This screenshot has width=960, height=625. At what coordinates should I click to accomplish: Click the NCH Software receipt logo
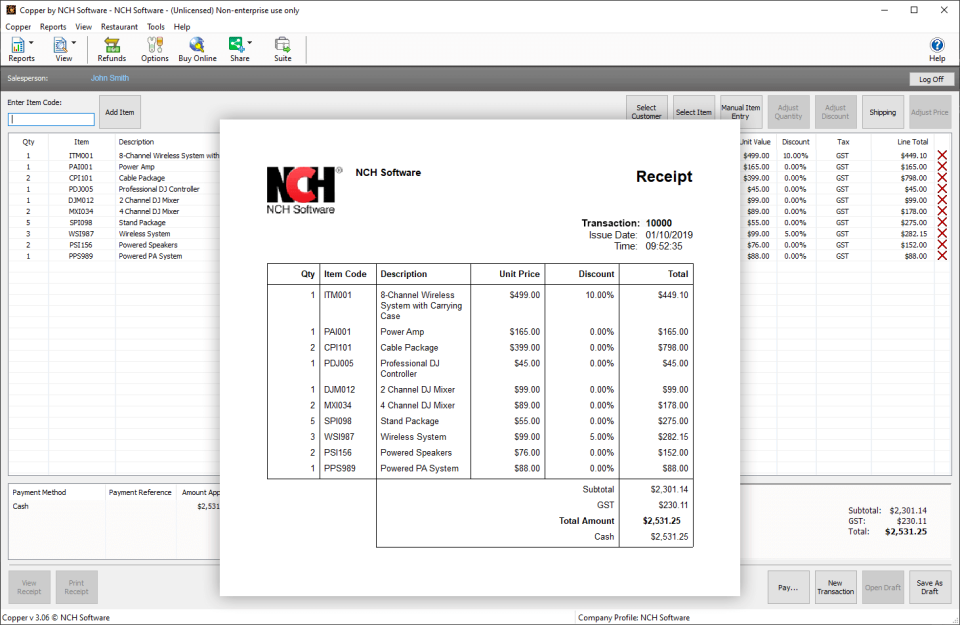point(302,190)
